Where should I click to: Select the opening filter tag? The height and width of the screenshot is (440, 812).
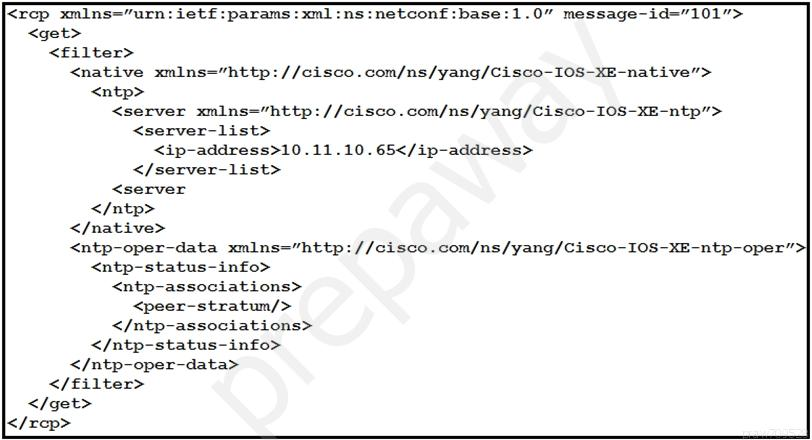92,53
